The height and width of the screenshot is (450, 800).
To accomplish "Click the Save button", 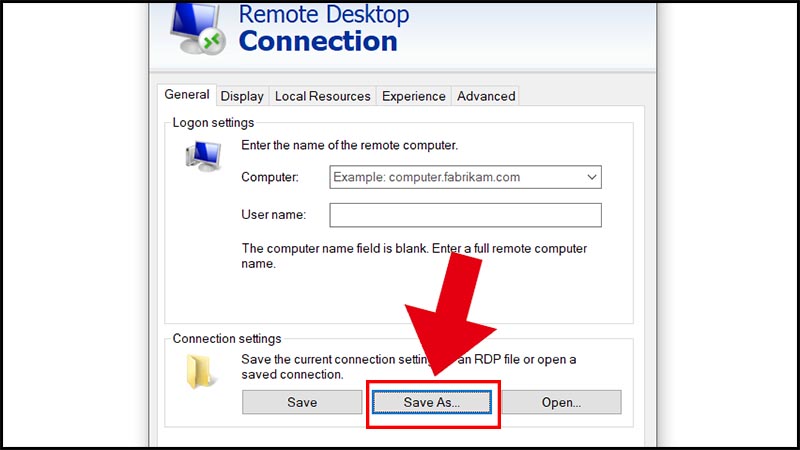I will [x=302, y=402].
